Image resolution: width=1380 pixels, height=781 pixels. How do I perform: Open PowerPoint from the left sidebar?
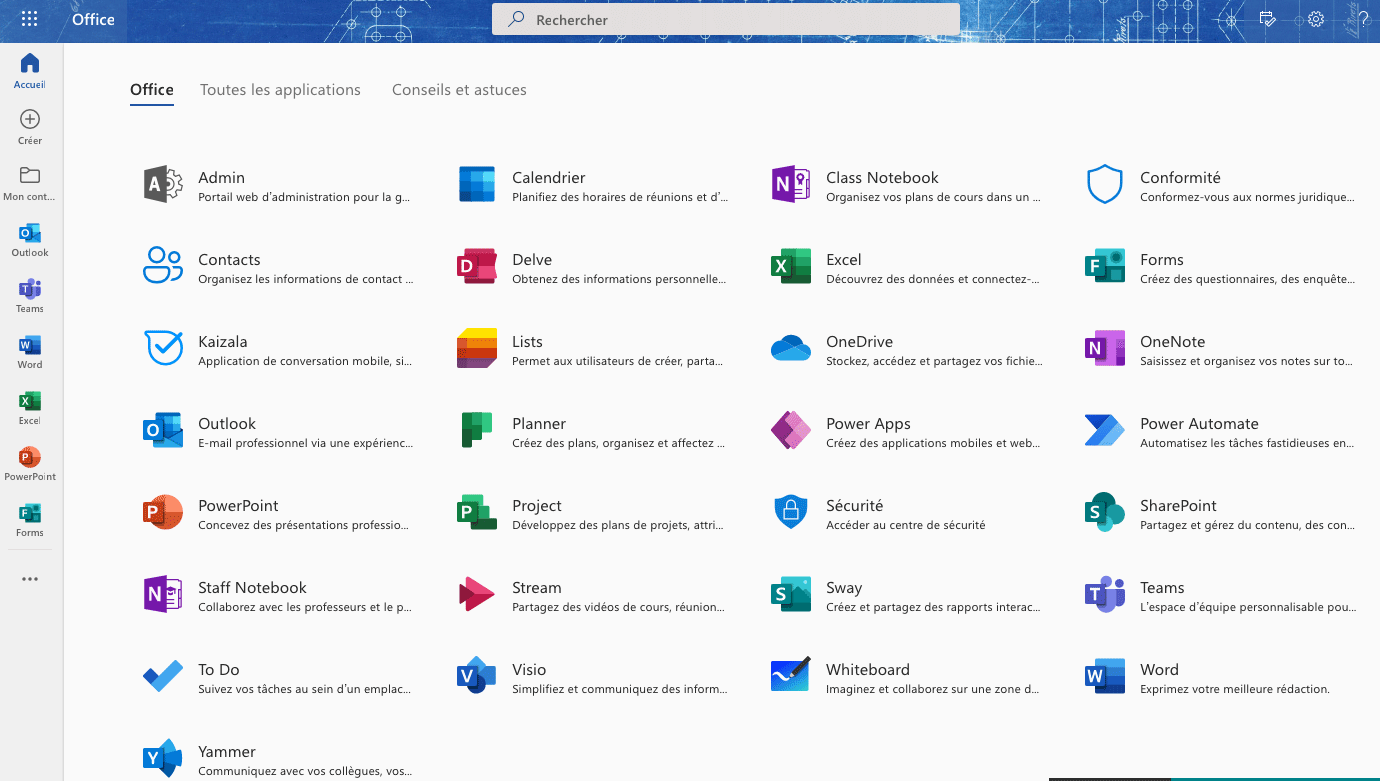30,463
